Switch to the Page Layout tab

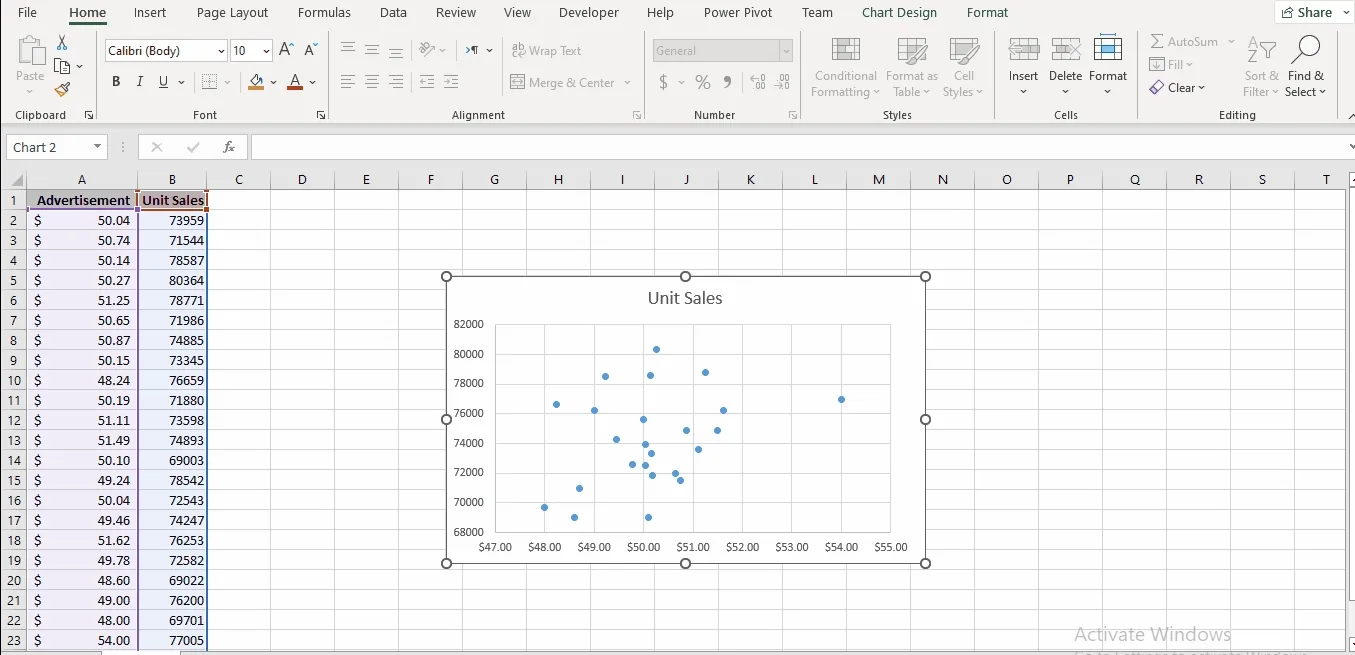pos(232,13)
